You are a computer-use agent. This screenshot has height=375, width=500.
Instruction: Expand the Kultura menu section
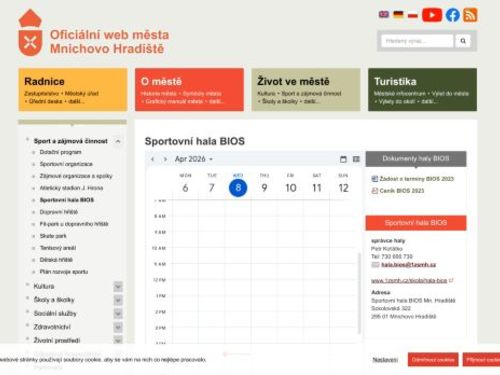(118, 286)
